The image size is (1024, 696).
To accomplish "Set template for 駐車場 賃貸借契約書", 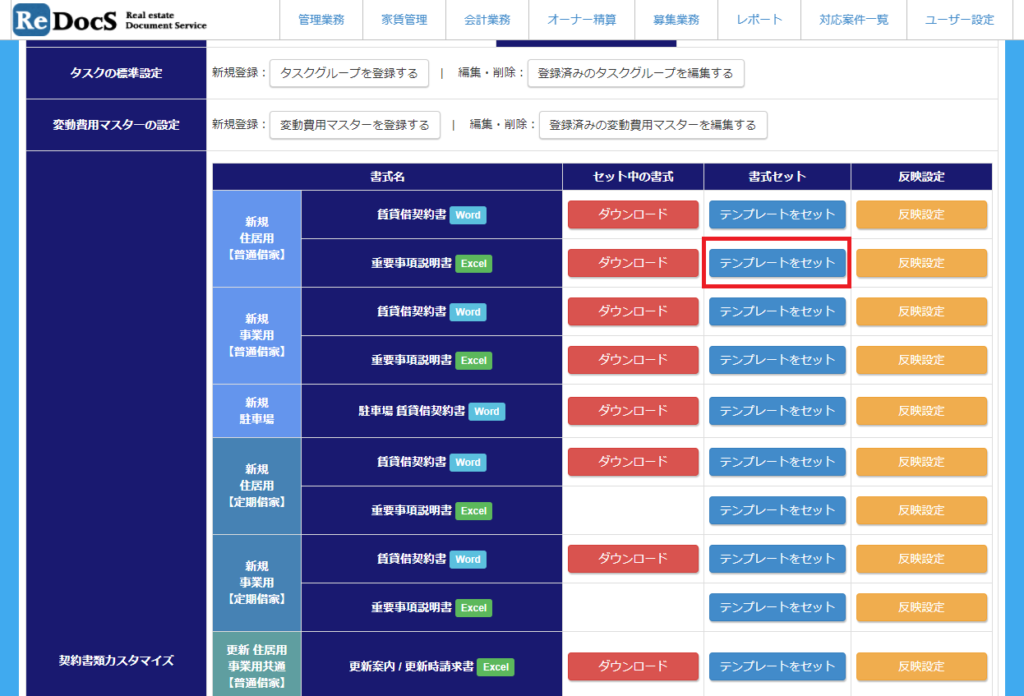I will (777, 411).
